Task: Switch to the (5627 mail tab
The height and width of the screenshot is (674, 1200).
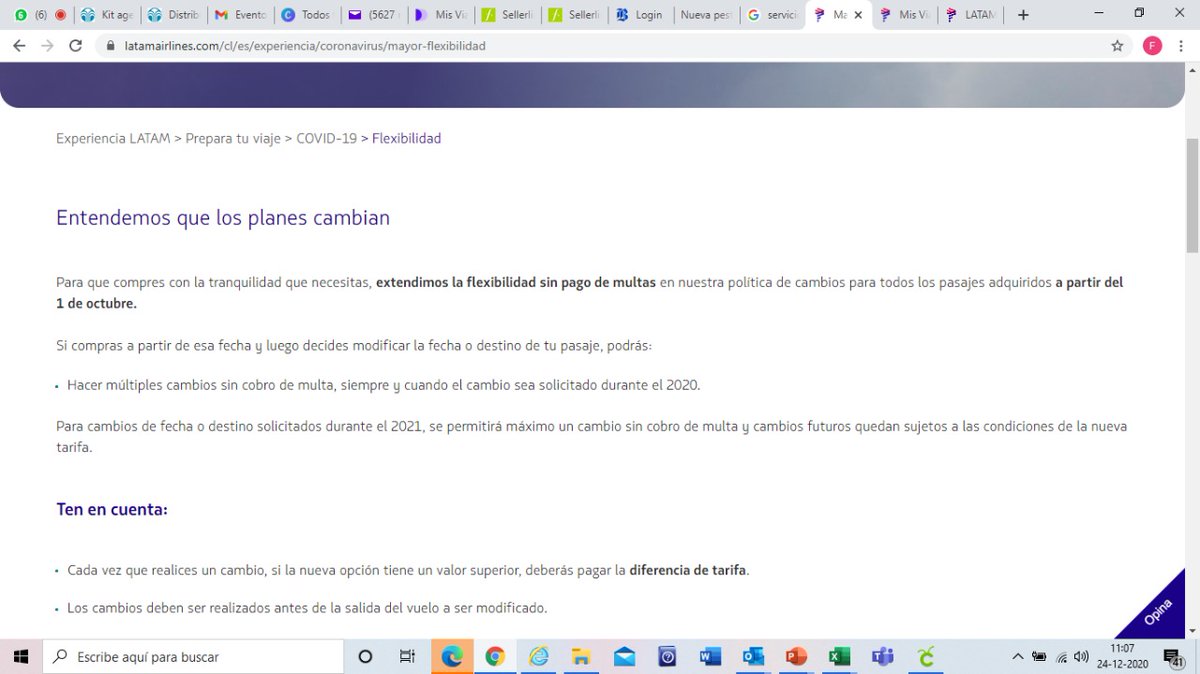Action: pos(374,15)
